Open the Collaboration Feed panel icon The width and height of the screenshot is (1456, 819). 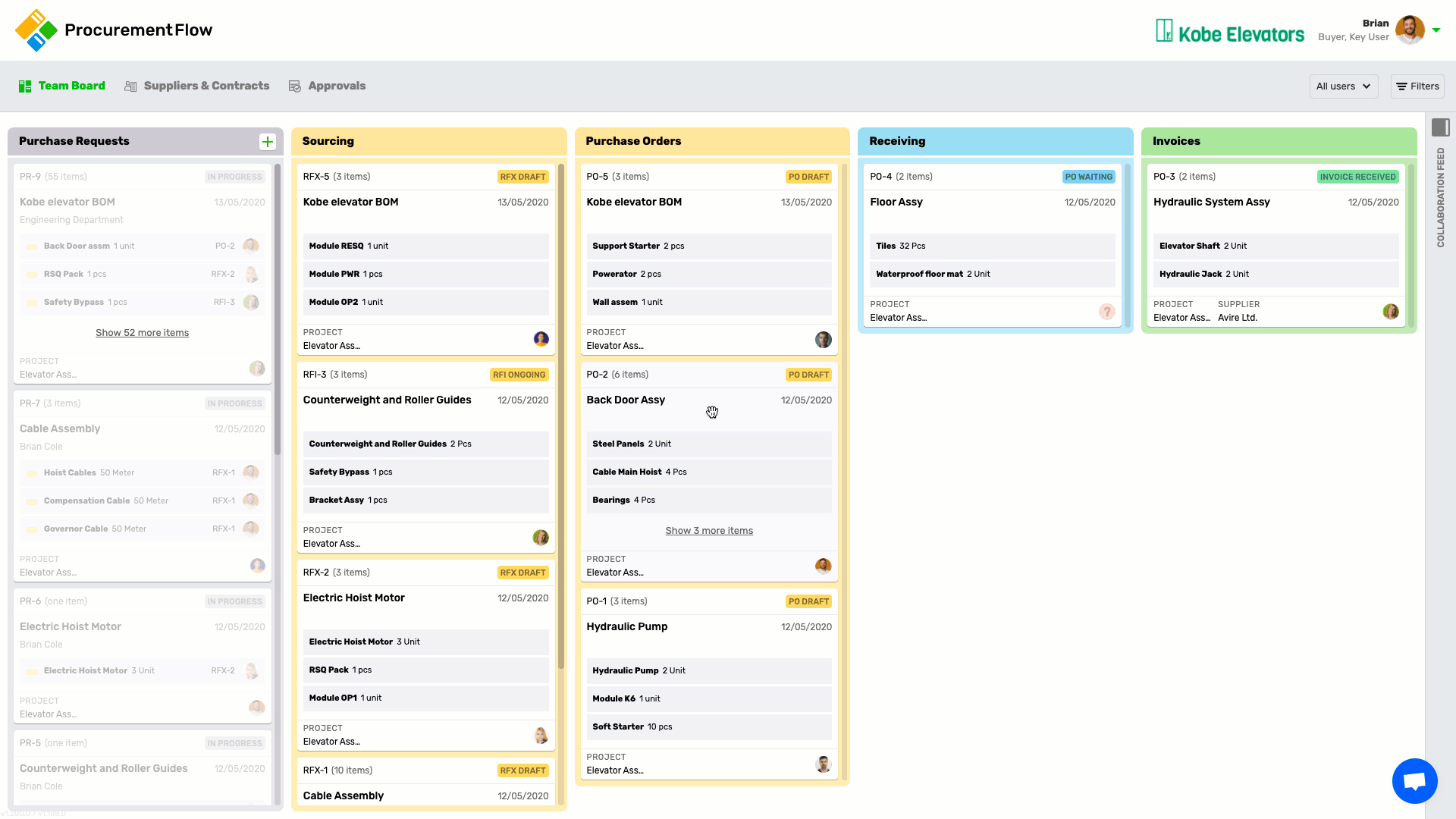tap(1441, 127)
